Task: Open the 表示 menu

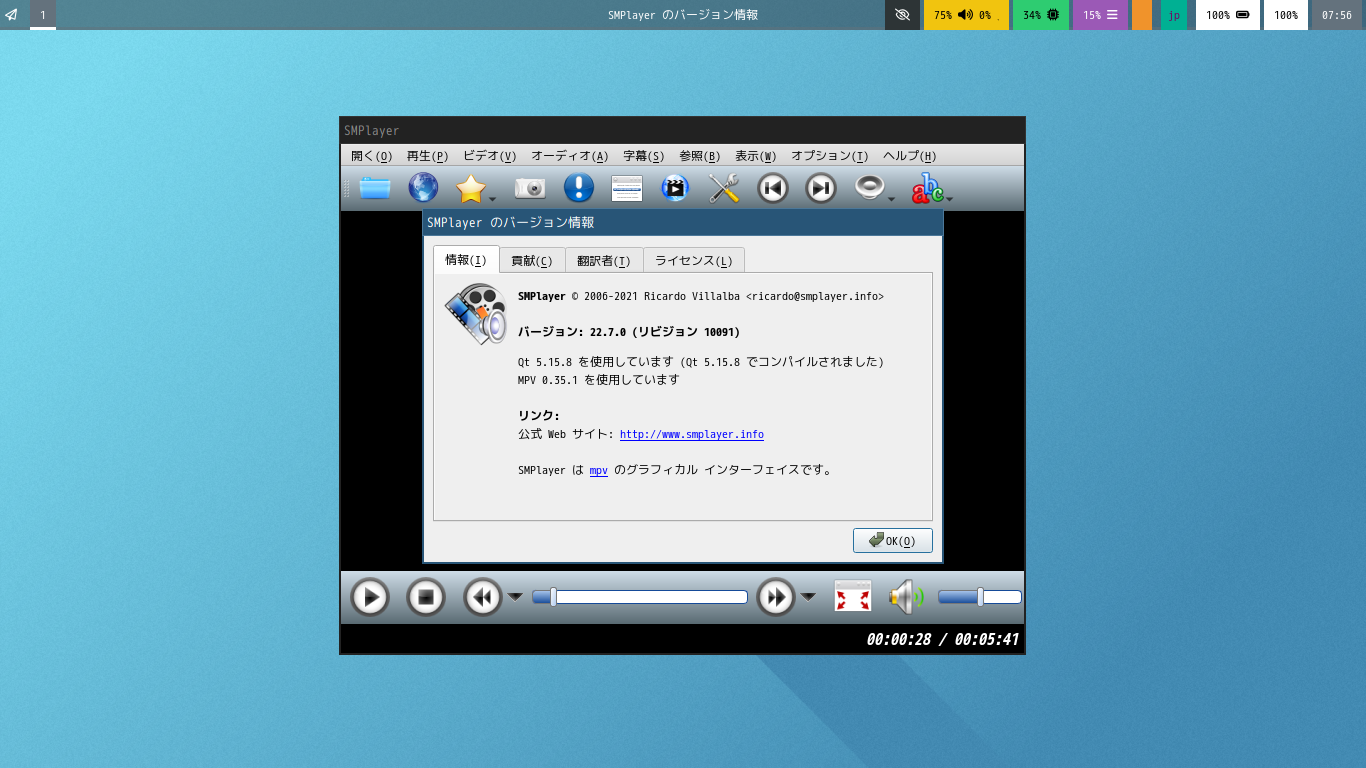Action: (756, 156)
